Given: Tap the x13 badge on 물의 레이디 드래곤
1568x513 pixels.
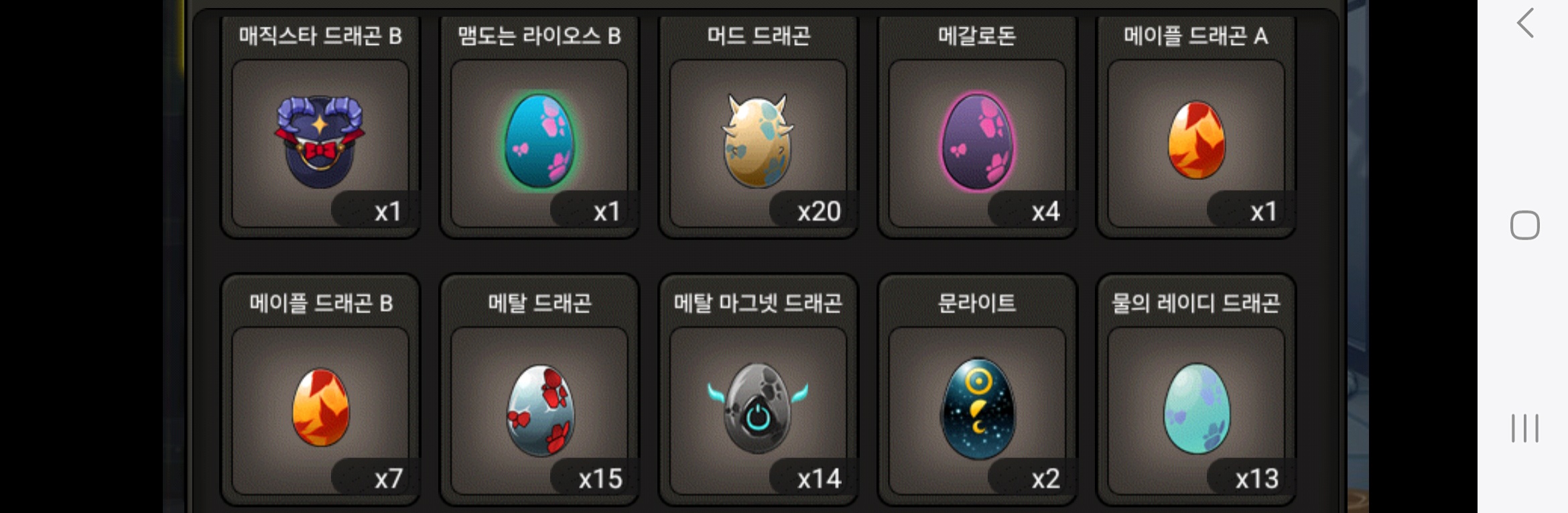Looking at the screenshot, I should [x=1257, y=479].
